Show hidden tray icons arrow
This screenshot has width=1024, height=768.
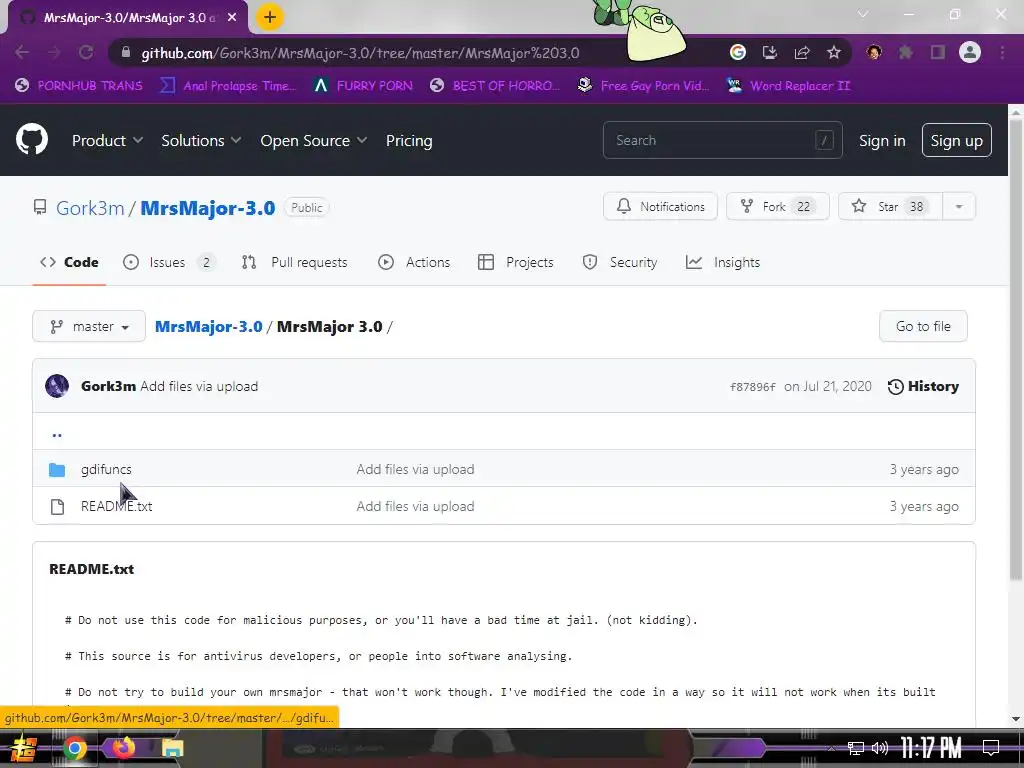(x=831, y=748)
